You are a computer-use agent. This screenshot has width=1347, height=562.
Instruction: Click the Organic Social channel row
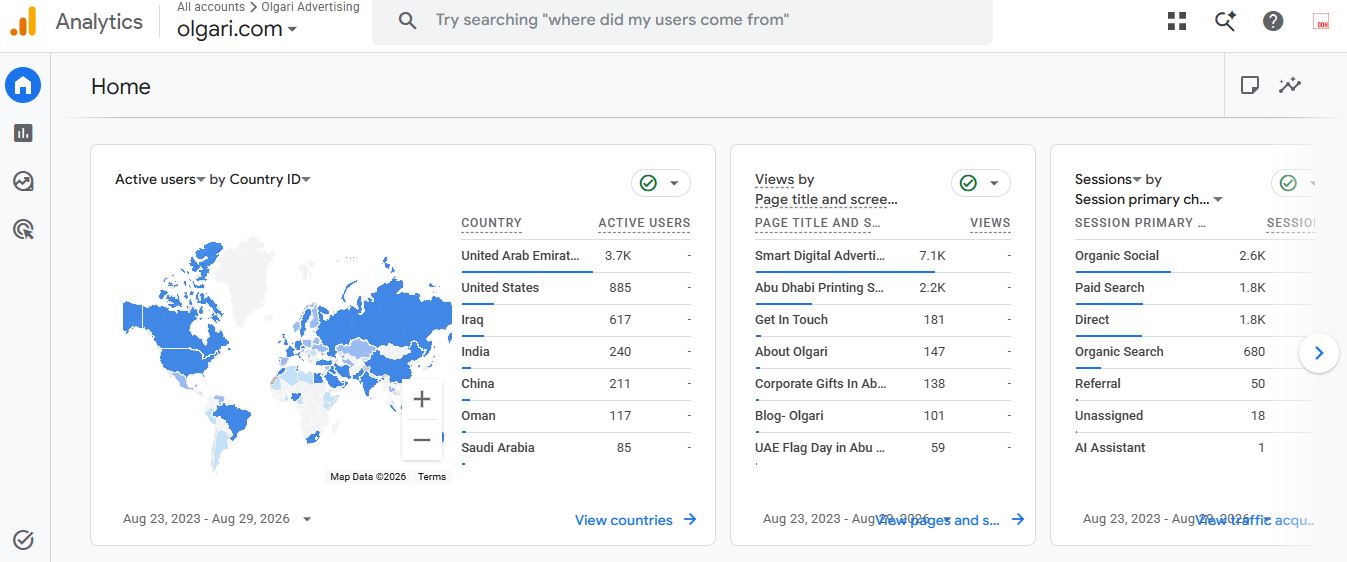[x=1195, y=256]
